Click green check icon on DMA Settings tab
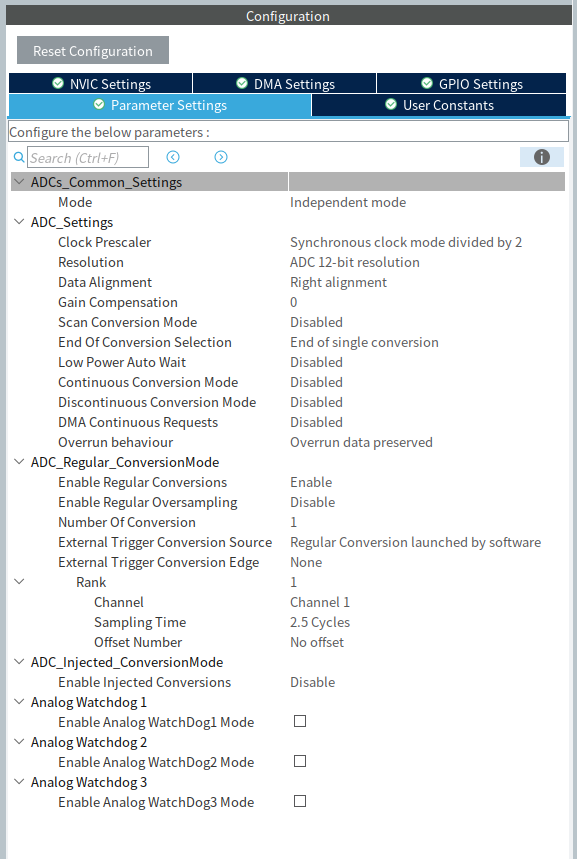Viewport: 577px width, 859px height. point(242,83)
